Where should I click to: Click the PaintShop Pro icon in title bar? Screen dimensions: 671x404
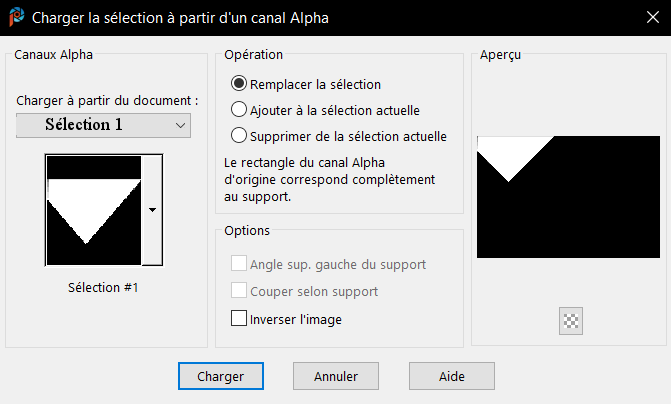16,17
